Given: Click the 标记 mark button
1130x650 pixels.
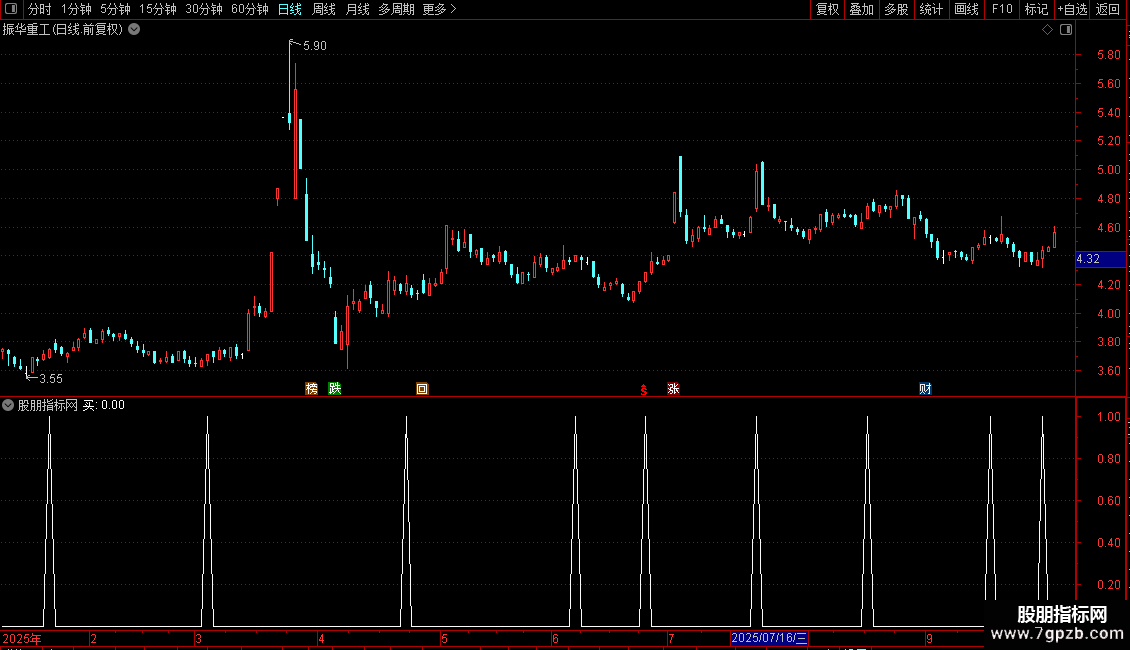Looking at the screenshot, I should click(x=1036, y=9).
